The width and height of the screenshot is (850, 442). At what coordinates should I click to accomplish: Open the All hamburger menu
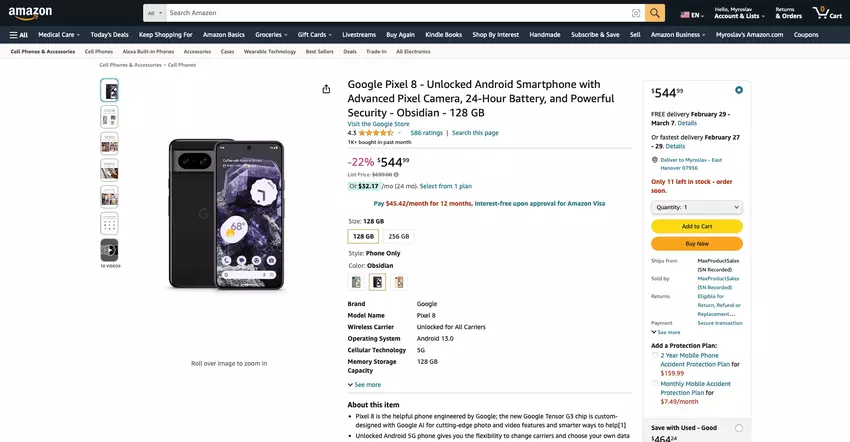coord(18,34)
